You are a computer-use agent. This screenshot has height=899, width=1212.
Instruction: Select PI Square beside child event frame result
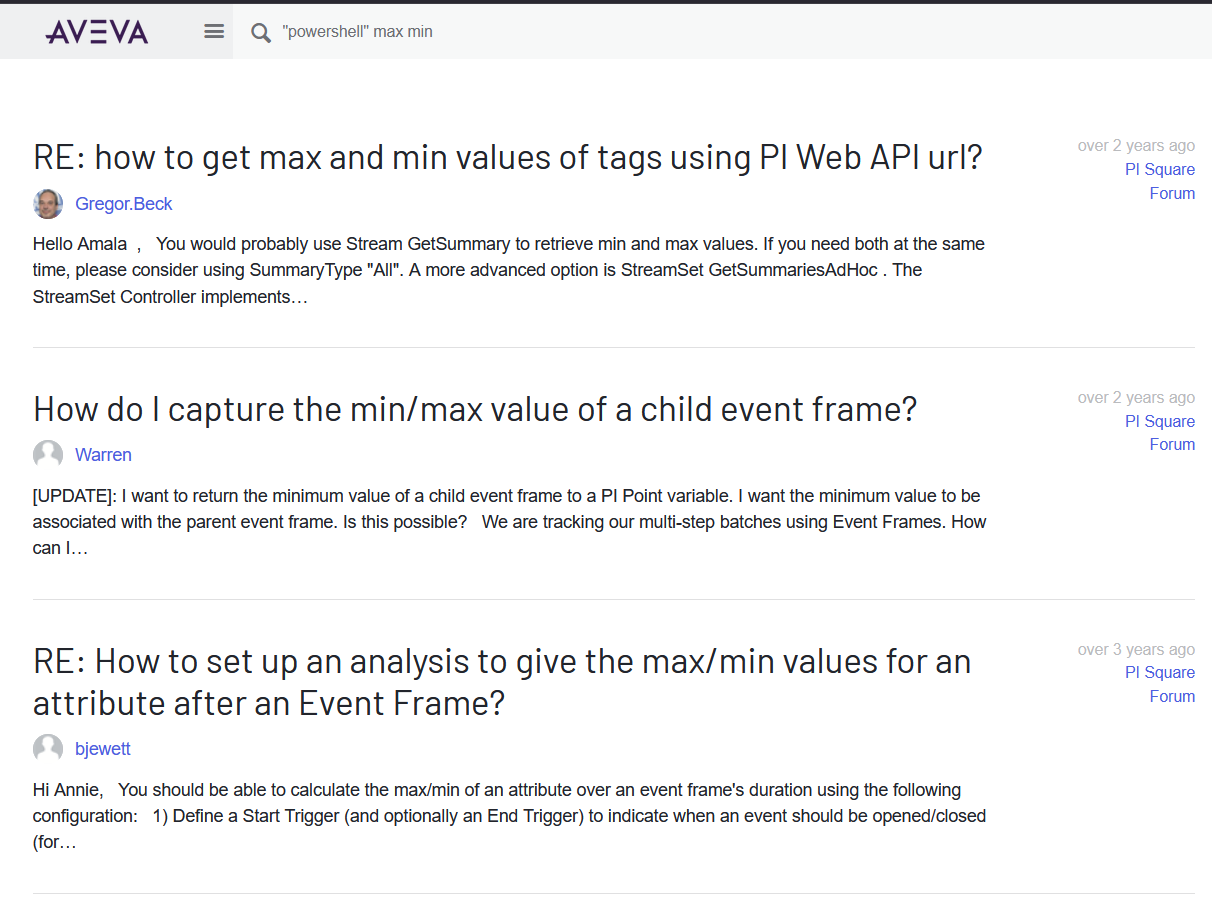coord(1159,422)
